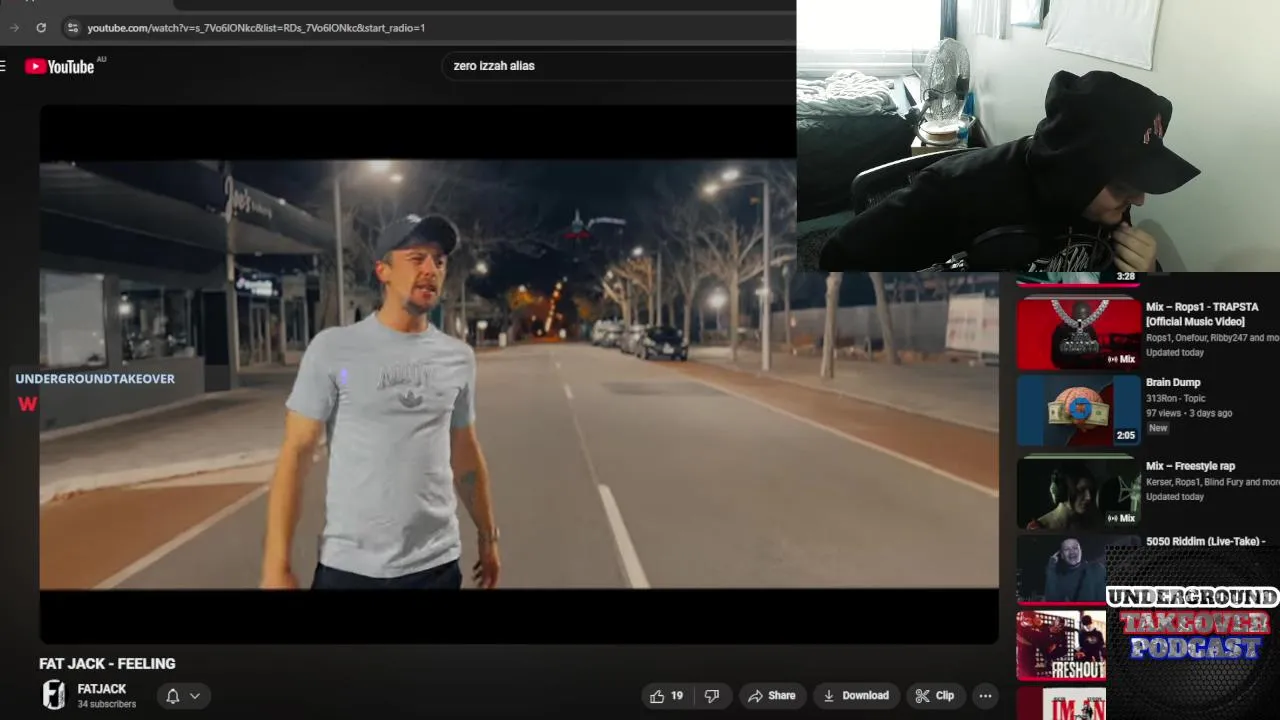This screenshot has width=1280, height=720.
Task: Open the Freestyle rap mix thumbnail
Action: point(1079,493)
